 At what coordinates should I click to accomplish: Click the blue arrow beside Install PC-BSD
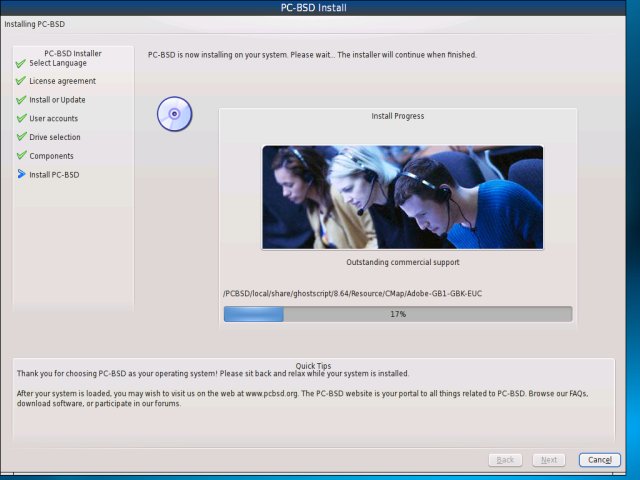(x=21, y=174)
